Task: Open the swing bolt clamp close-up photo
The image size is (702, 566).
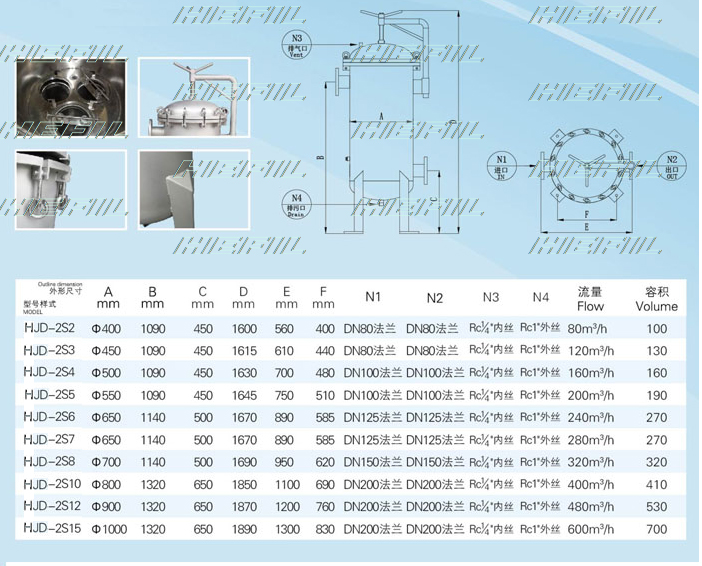Action: pos(70,189)
